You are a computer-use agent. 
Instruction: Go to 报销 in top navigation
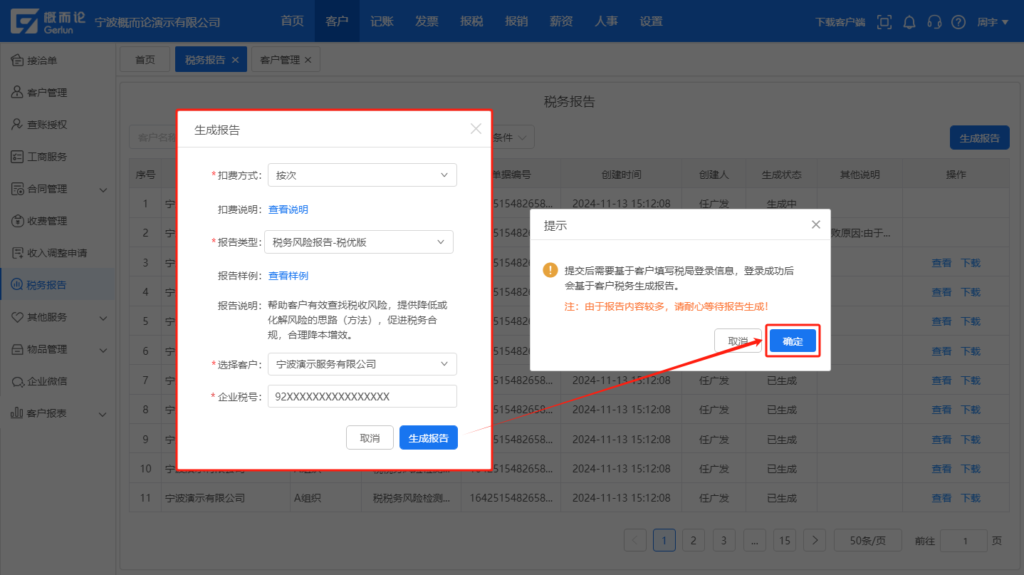click(516, 21)
